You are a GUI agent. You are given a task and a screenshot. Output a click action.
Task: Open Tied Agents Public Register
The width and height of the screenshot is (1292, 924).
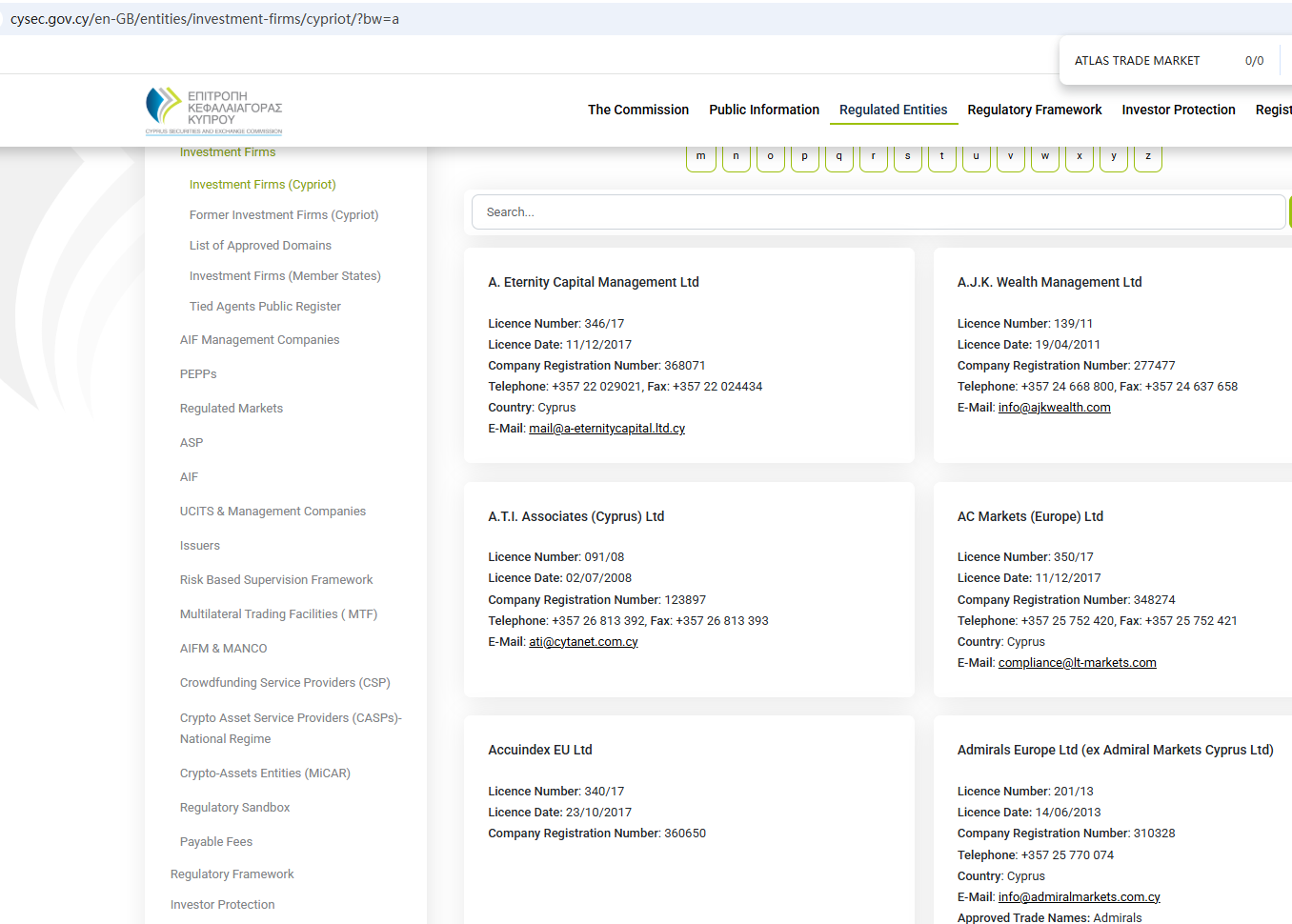click(265, 307)
